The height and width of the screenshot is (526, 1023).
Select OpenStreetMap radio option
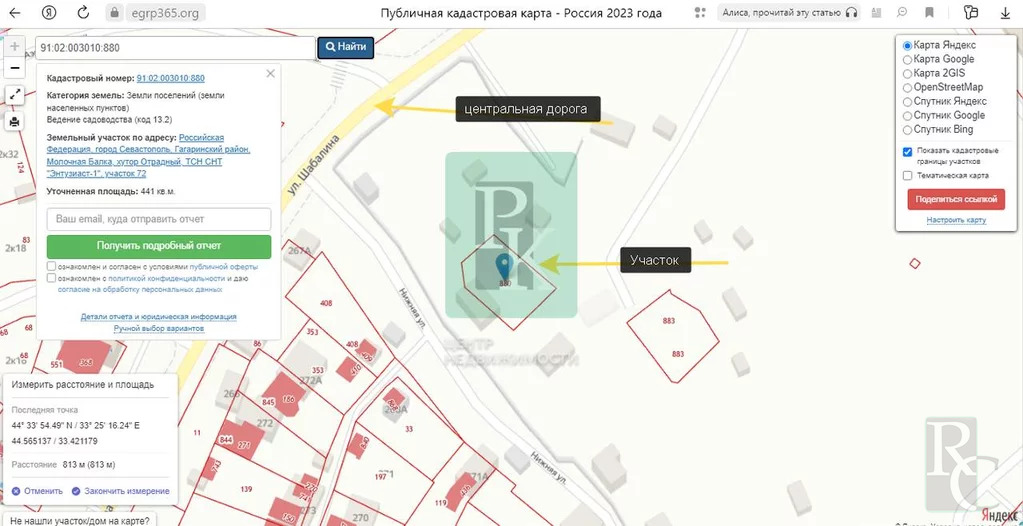click(908, 87)
